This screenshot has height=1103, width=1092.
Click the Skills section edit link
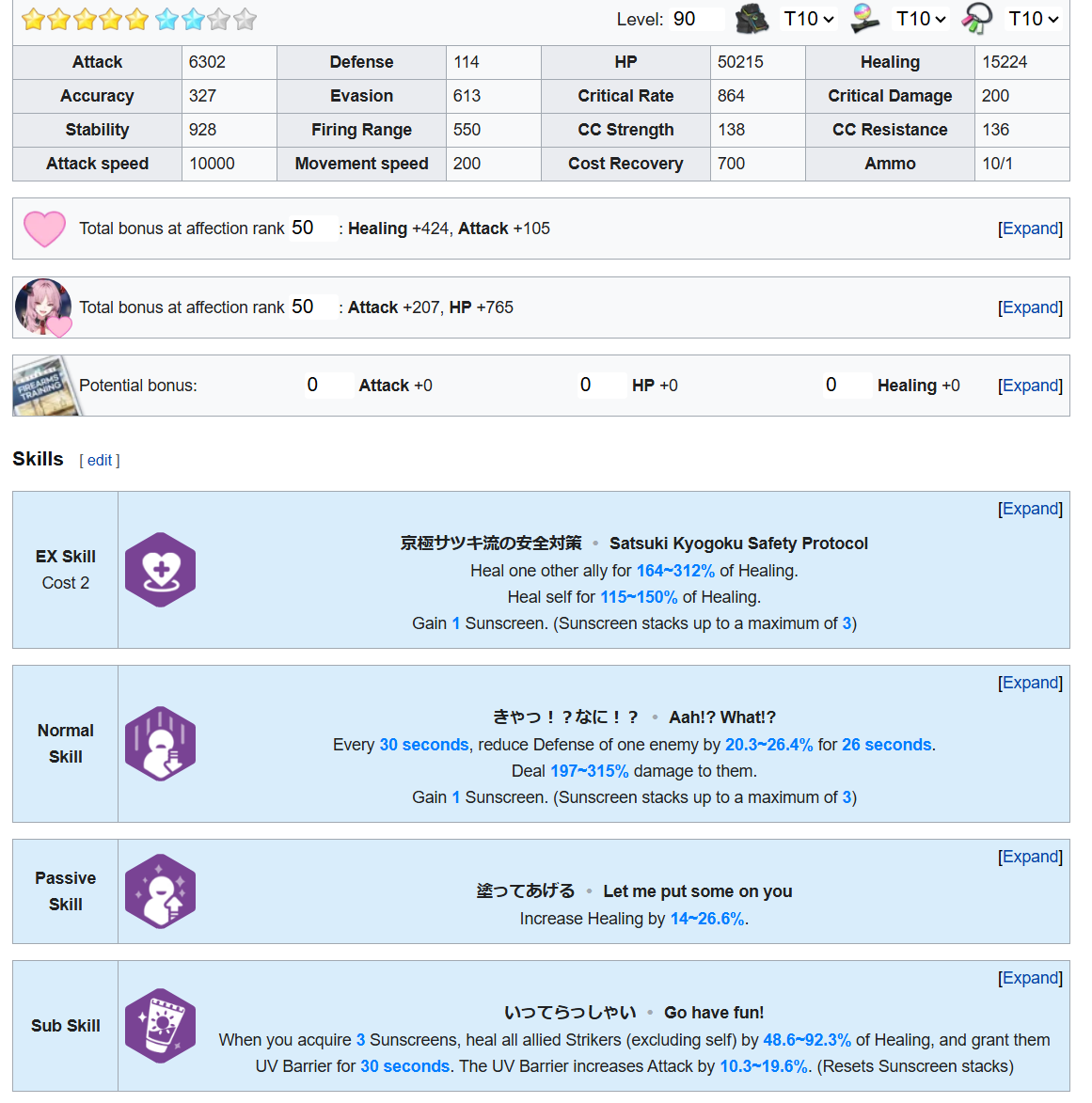(100, 460)
